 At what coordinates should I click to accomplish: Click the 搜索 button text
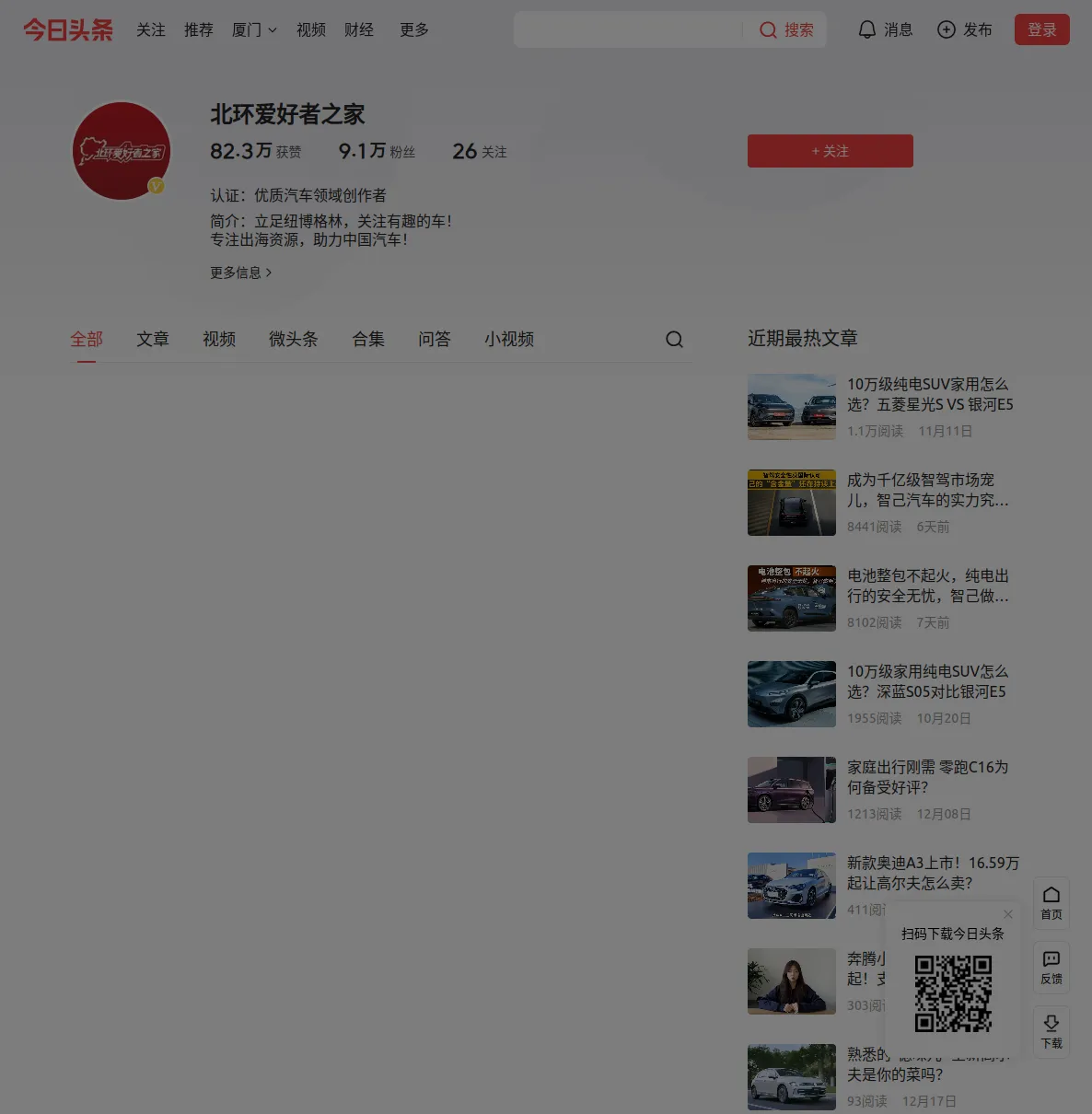pyautogui.click(x=799, y=30)
